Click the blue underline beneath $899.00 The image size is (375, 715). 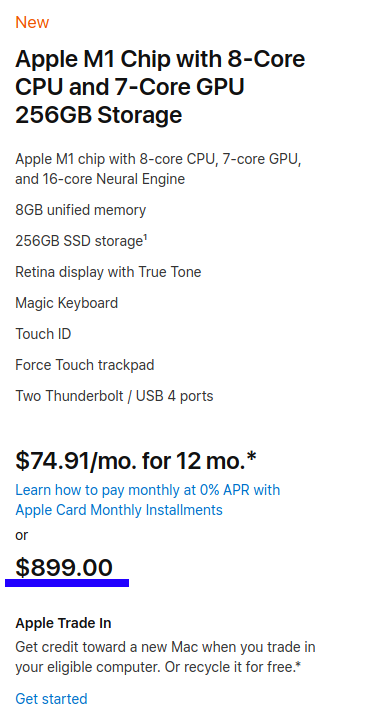click(67, 583)
